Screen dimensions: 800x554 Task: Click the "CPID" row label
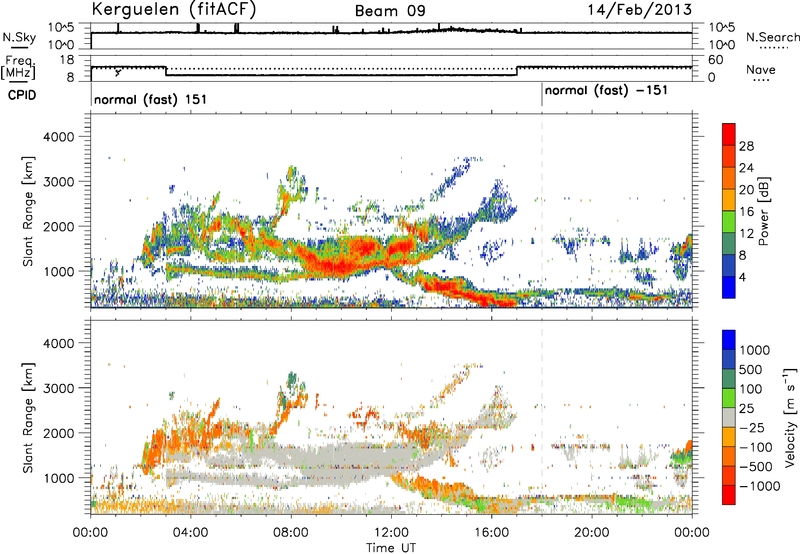click(x=22, y=95)
